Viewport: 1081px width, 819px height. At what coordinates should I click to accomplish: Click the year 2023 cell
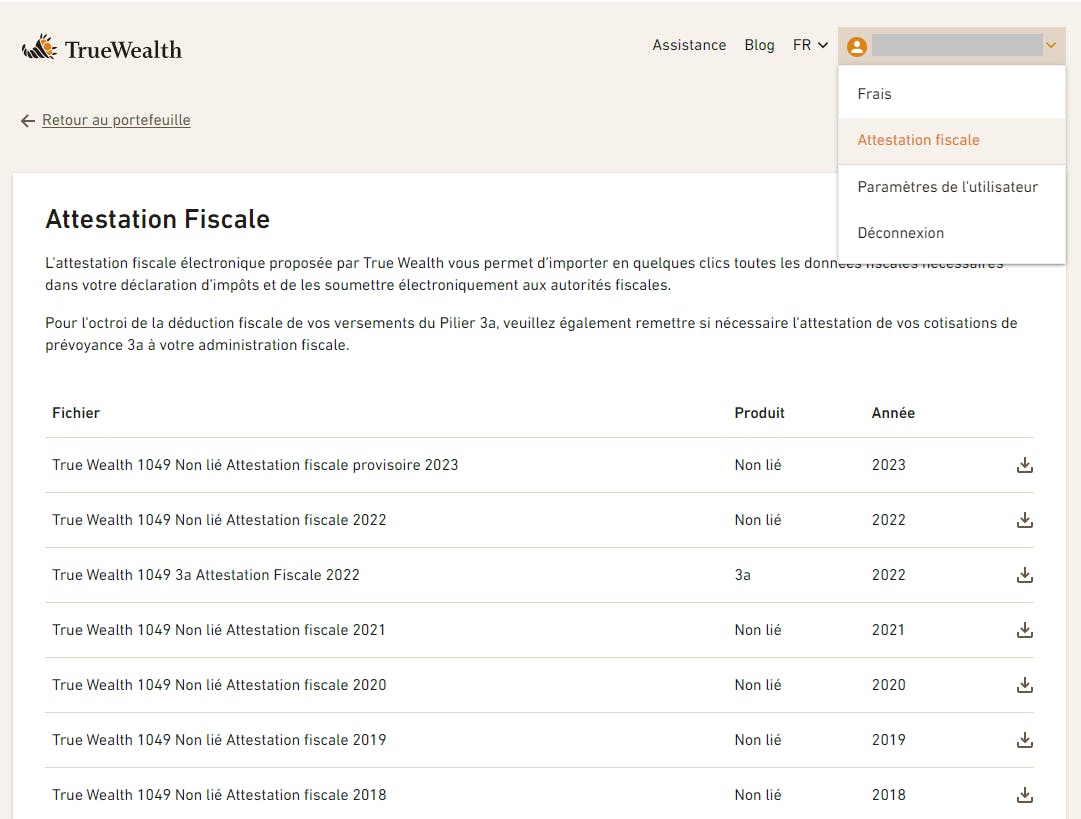[x=889, y=465]
